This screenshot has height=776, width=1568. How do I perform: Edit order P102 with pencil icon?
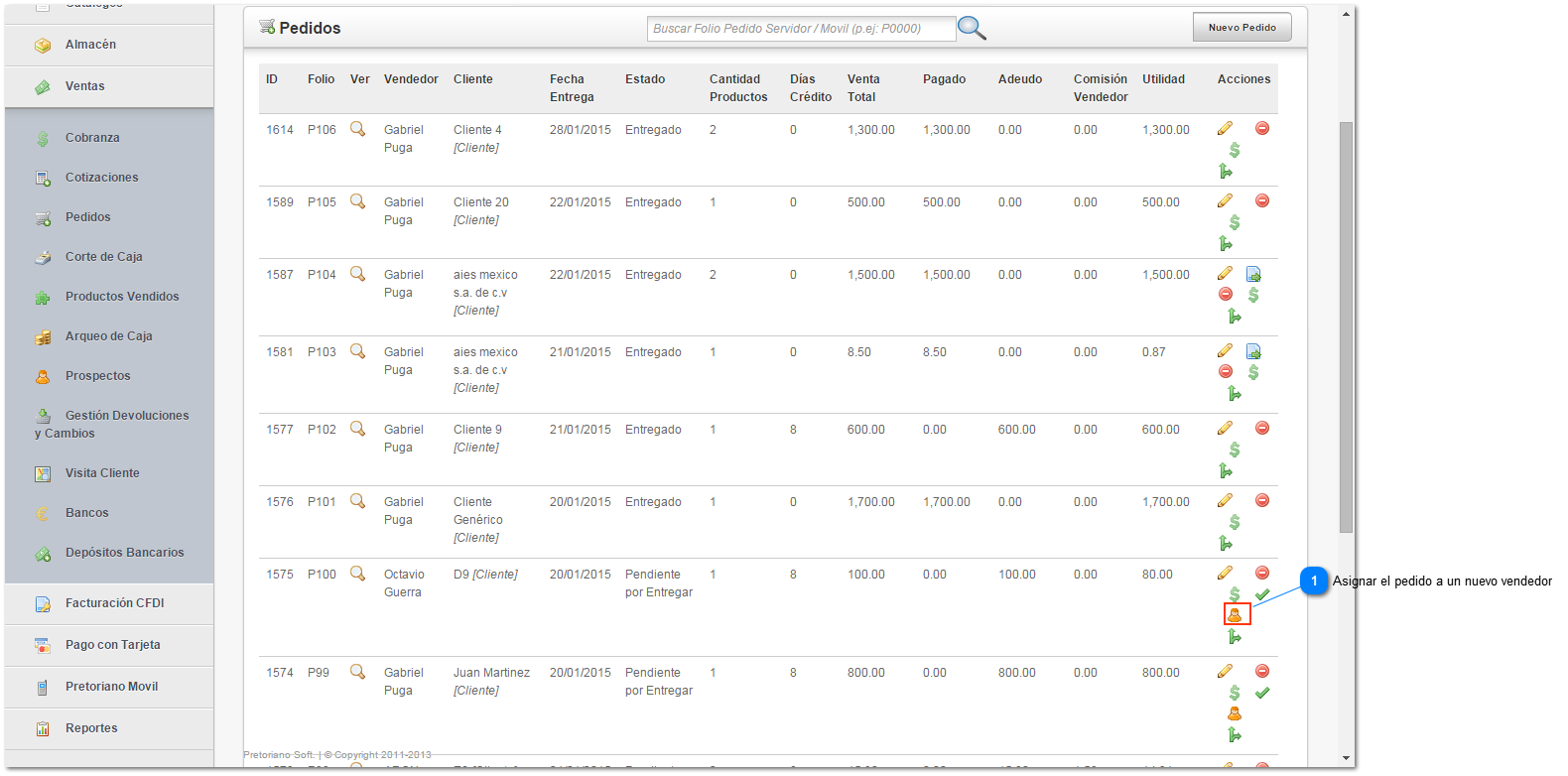[1226, 428]
